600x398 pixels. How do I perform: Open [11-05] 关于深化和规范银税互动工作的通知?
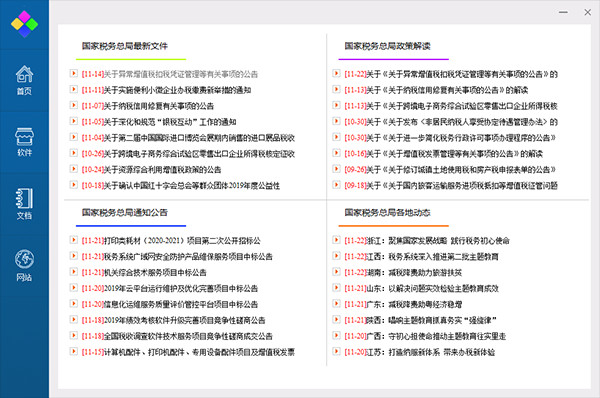pos(159,122)
